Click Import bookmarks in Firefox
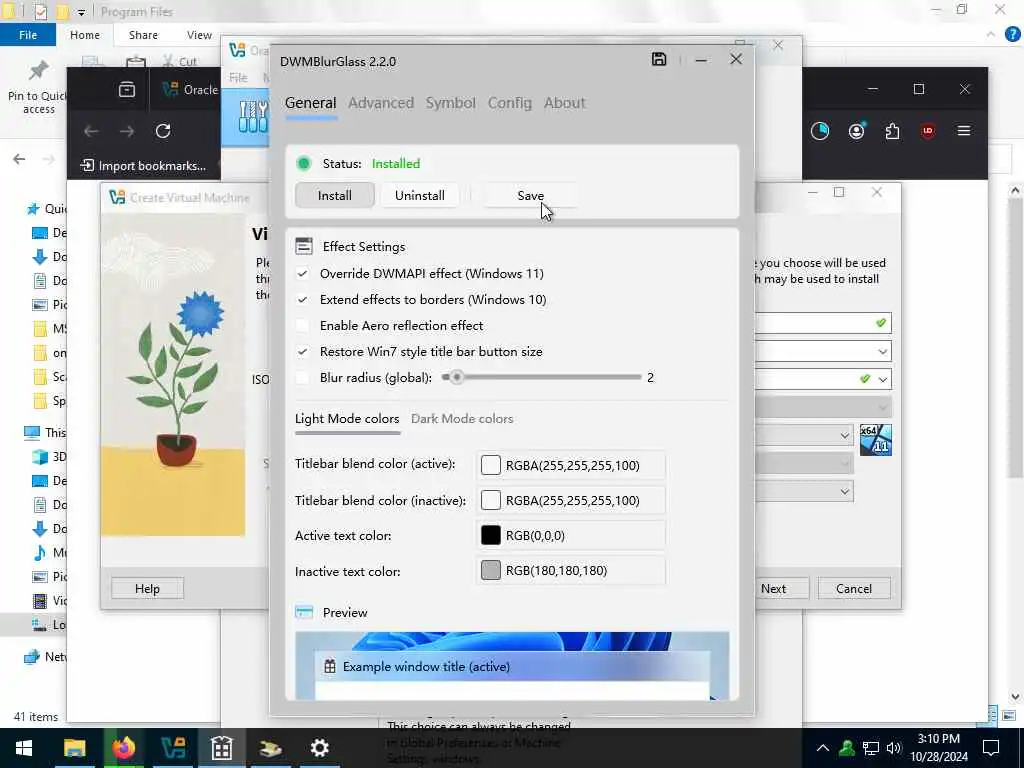 143,166
